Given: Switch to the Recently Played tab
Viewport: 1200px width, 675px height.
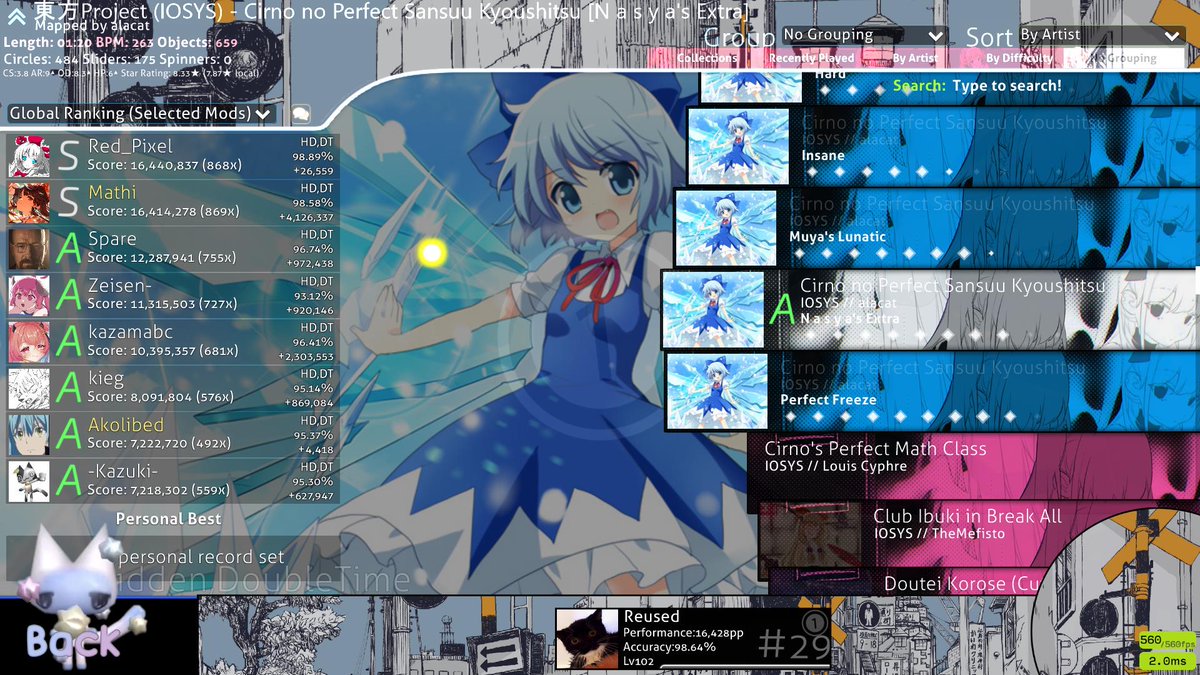Looking at the screenshot, I should click(x=811, y=58).
